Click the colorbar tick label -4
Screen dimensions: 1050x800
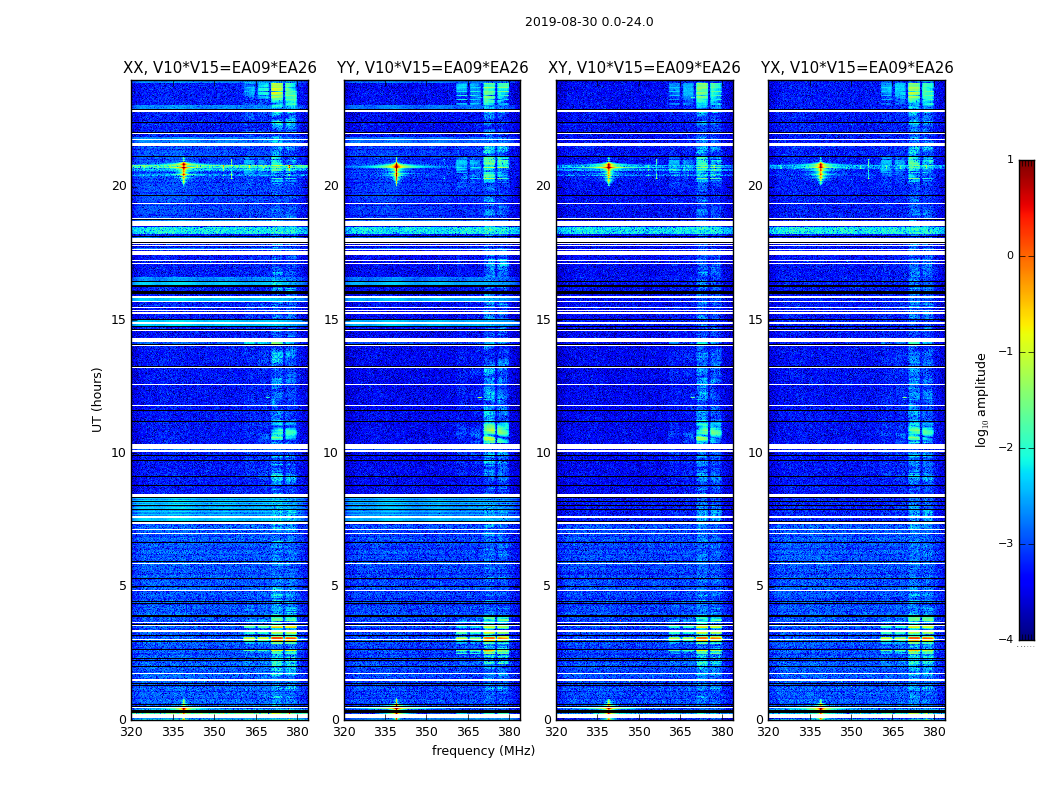[x=1007, y=640]
